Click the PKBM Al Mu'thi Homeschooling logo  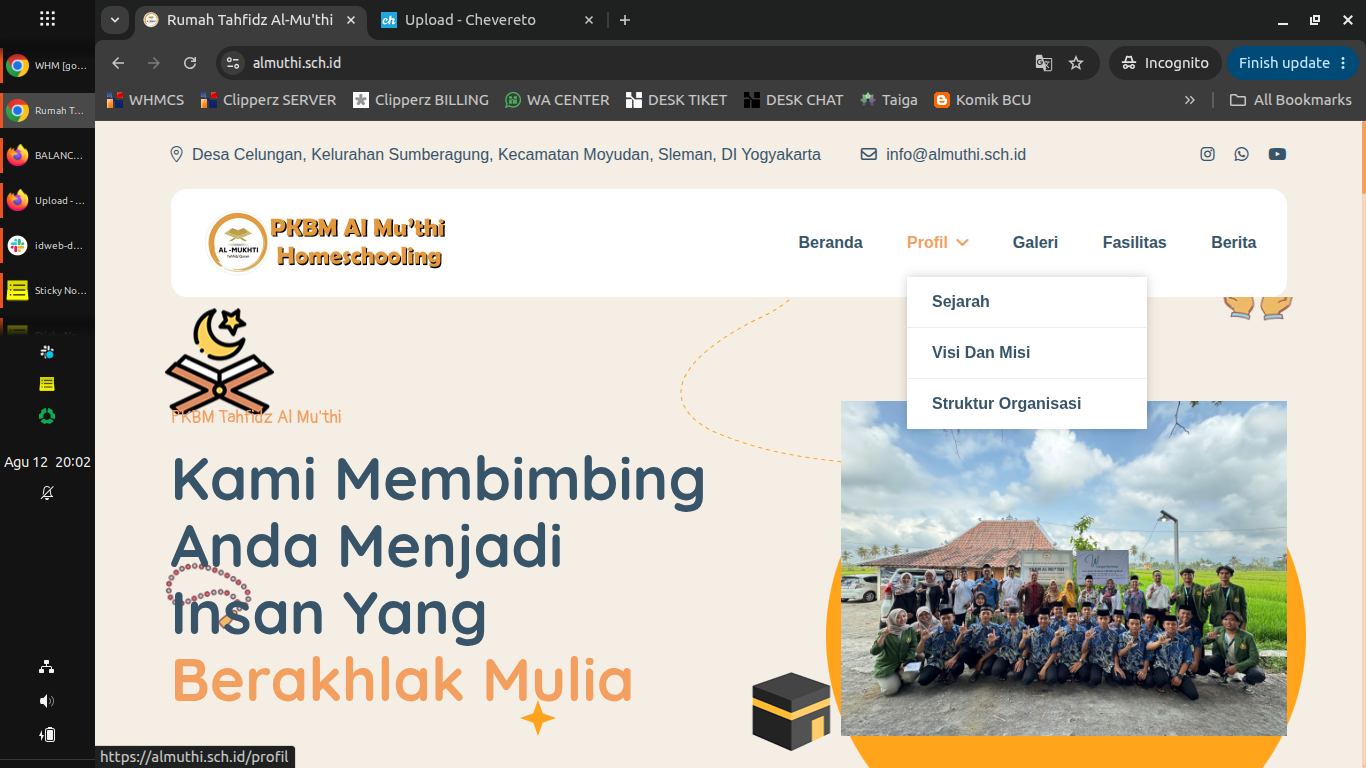326,242
